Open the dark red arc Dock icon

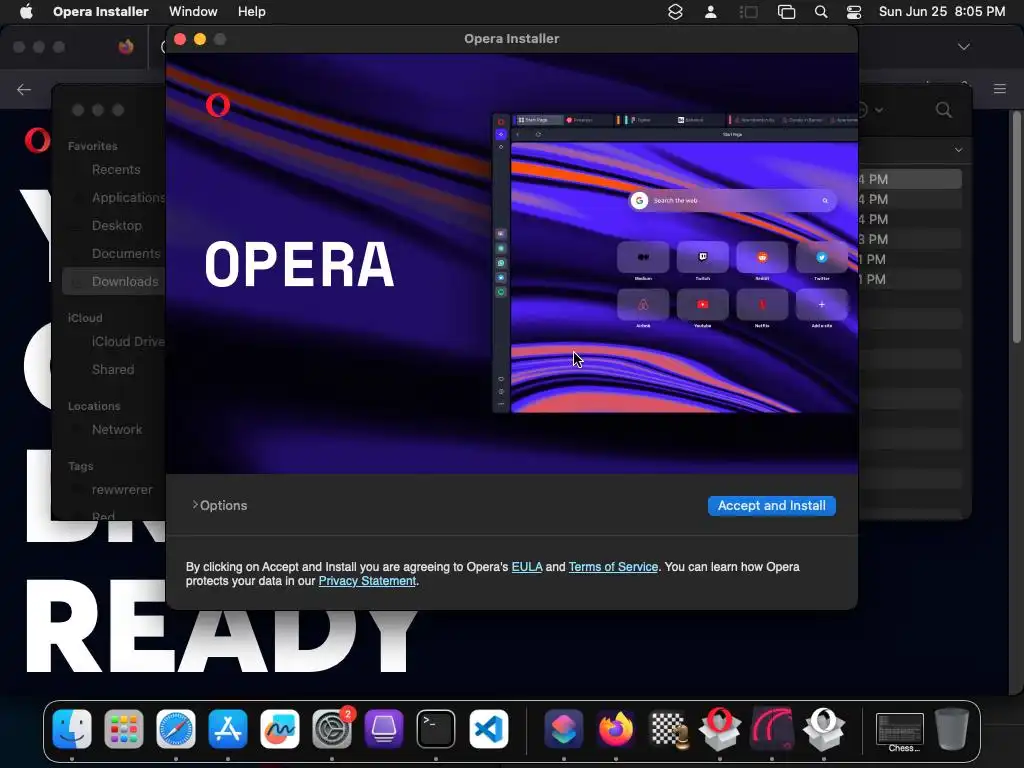[x=772, y=729]
